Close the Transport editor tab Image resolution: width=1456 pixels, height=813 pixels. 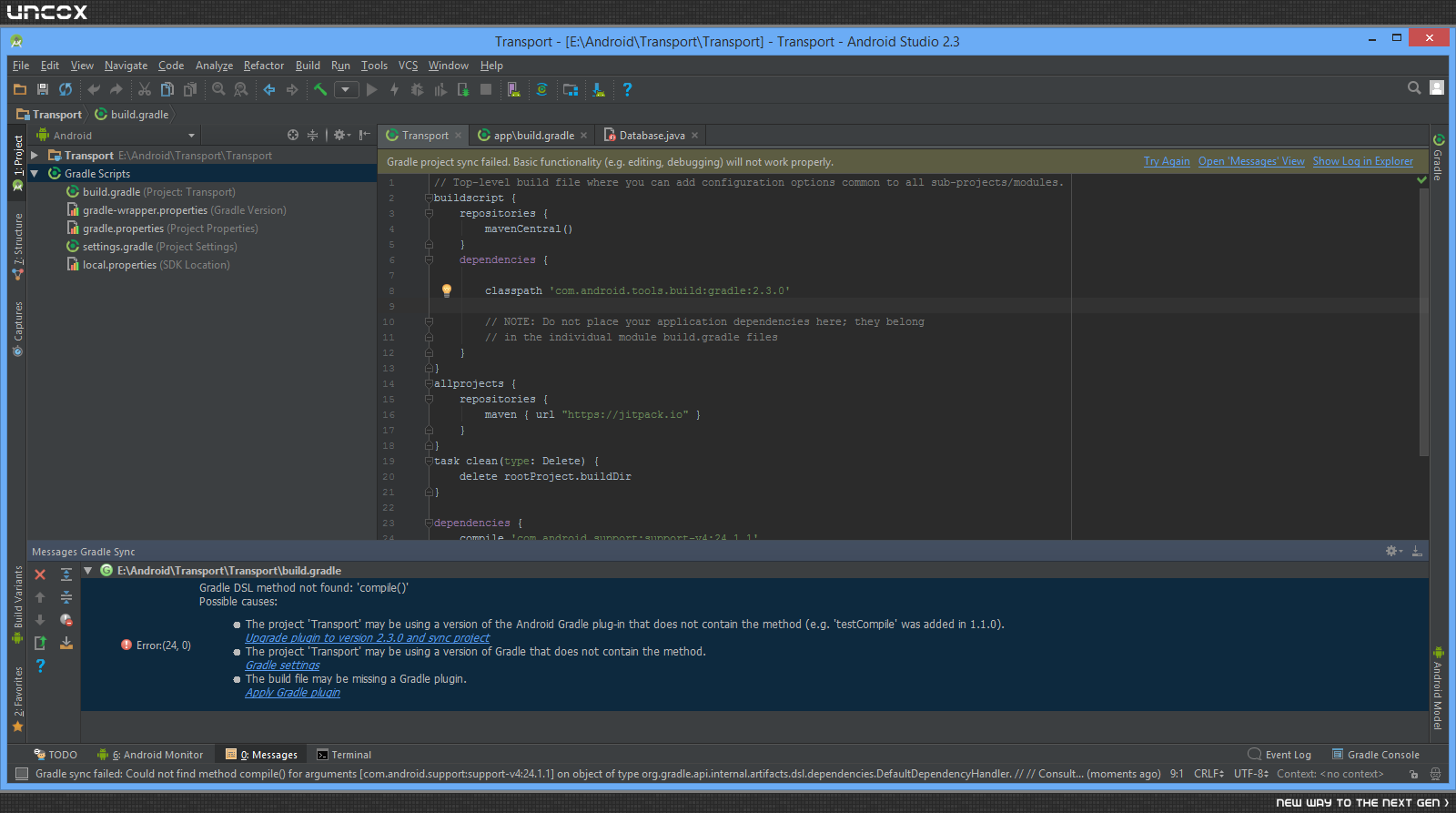click(459, 136)
